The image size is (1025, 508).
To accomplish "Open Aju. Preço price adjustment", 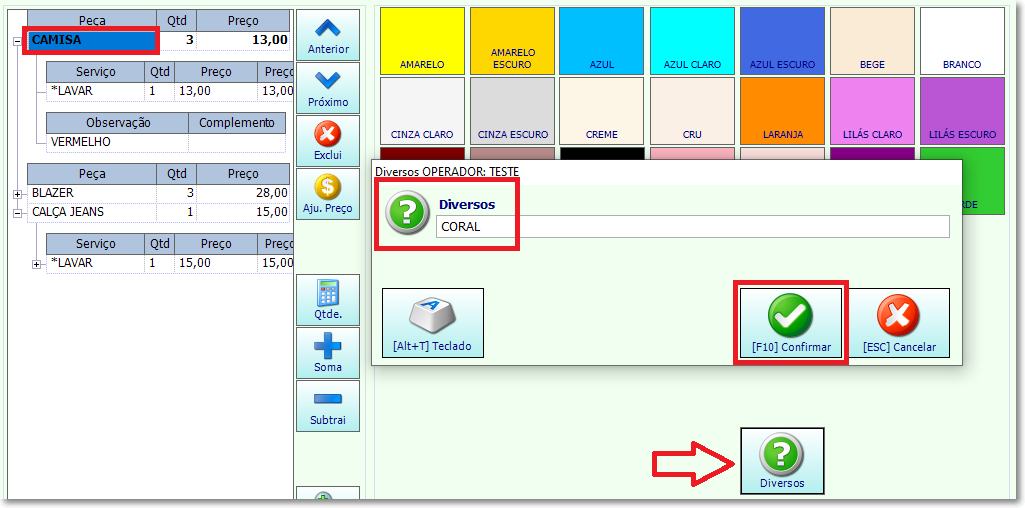I will click(x=328, y=194).
